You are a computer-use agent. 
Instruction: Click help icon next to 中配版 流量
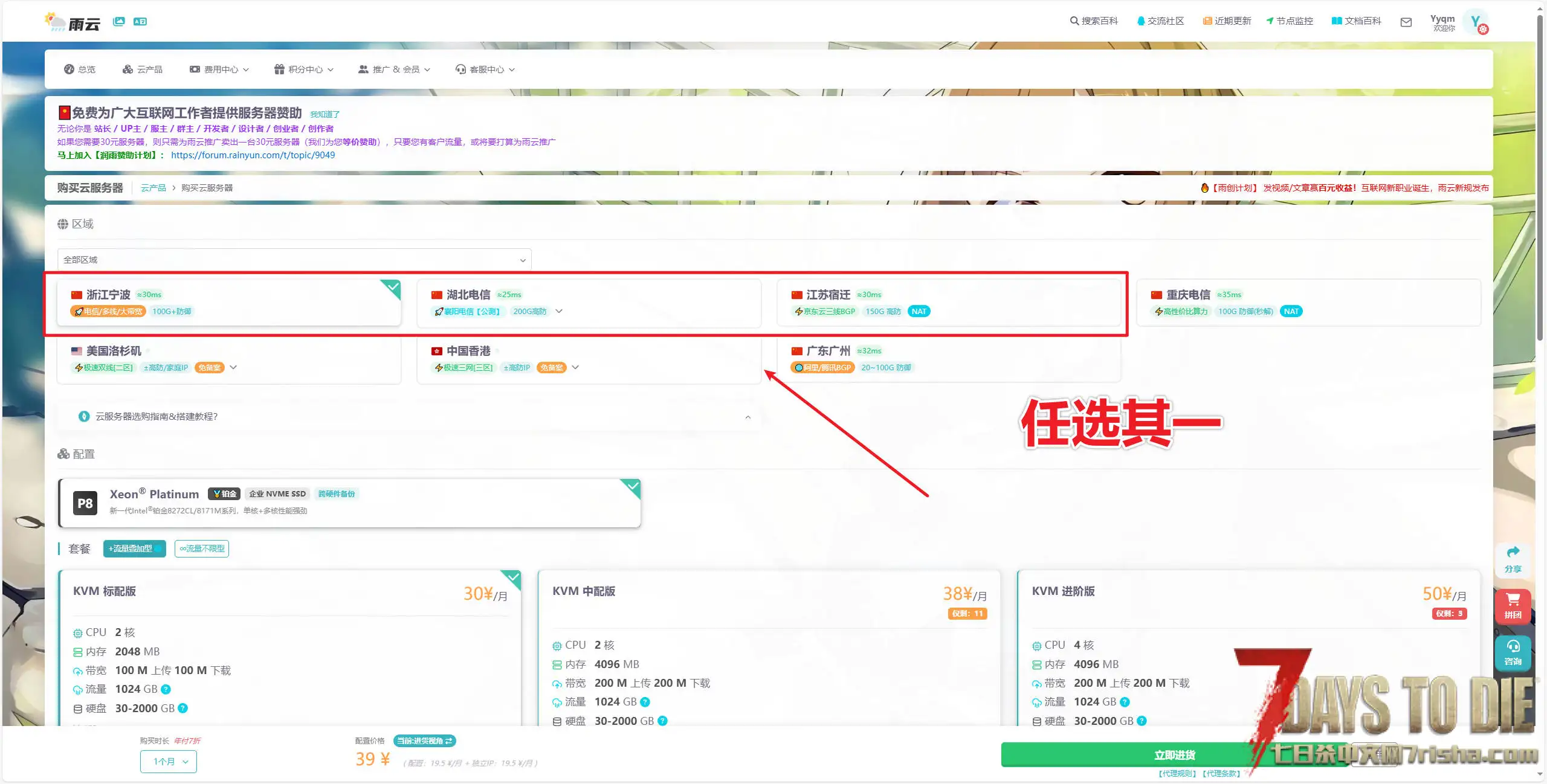tap(645, 702)
